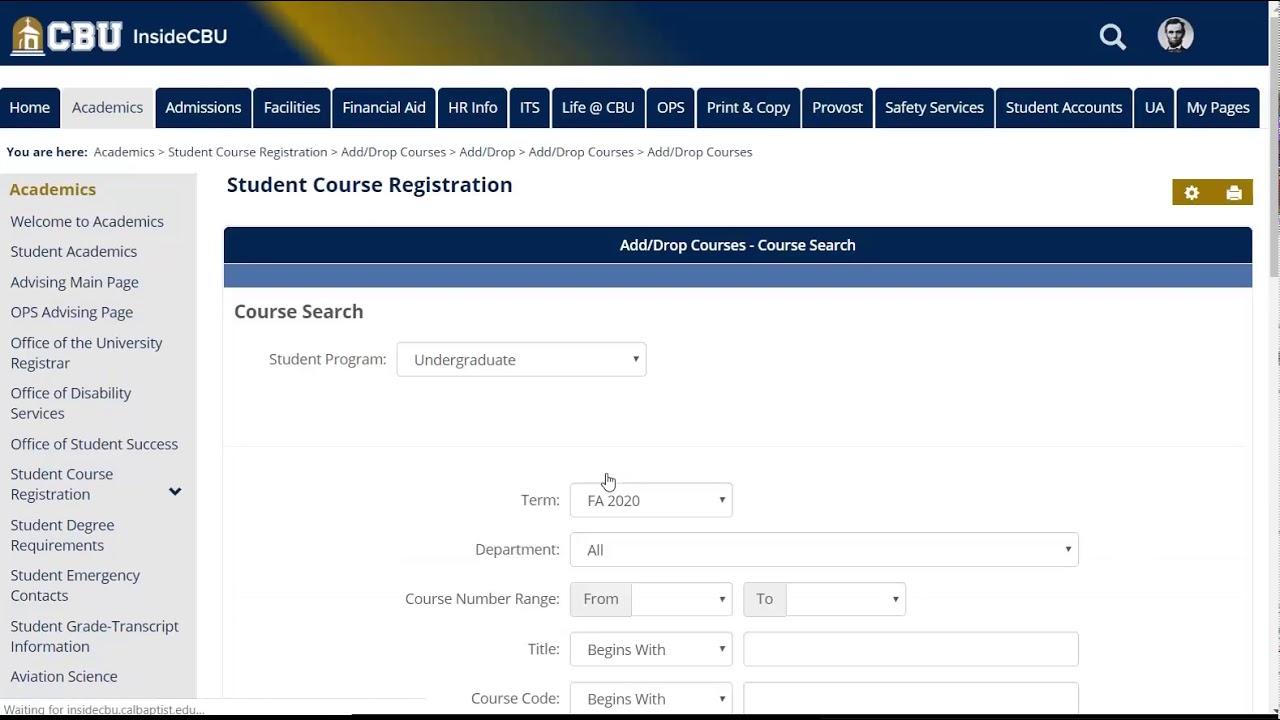Open the HR Info tab
This screenshot has height=720, width=1280.
coord(472,108)
